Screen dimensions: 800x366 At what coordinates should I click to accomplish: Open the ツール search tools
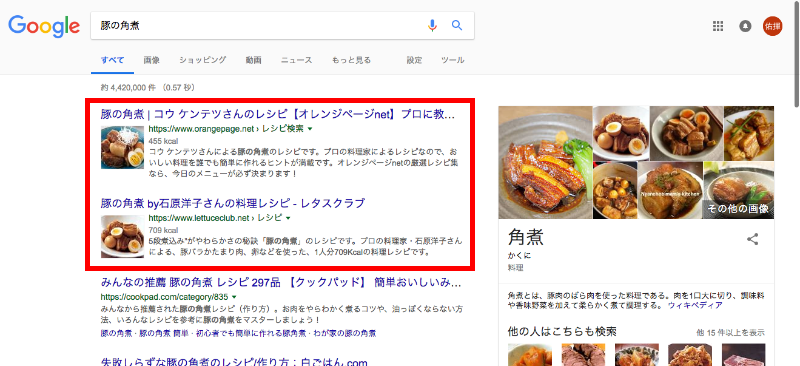tap(453, 60)
